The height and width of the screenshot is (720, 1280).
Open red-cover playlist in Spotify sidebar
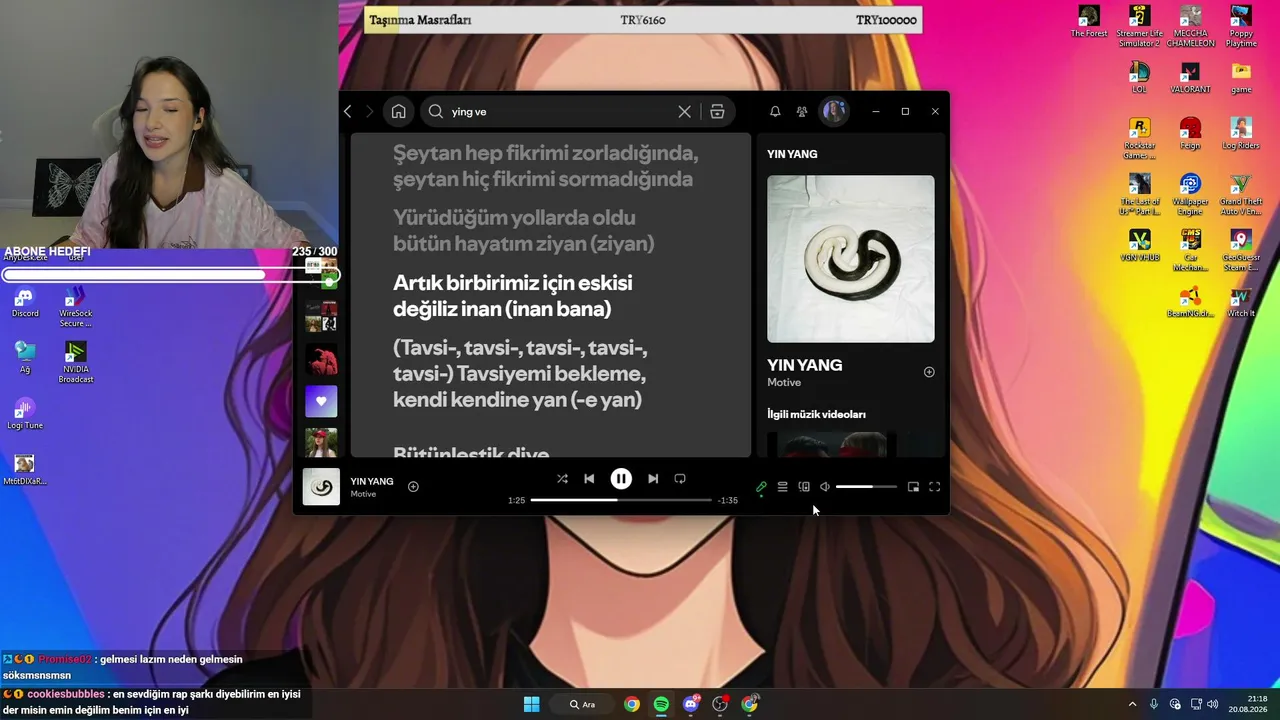[321, 359]
